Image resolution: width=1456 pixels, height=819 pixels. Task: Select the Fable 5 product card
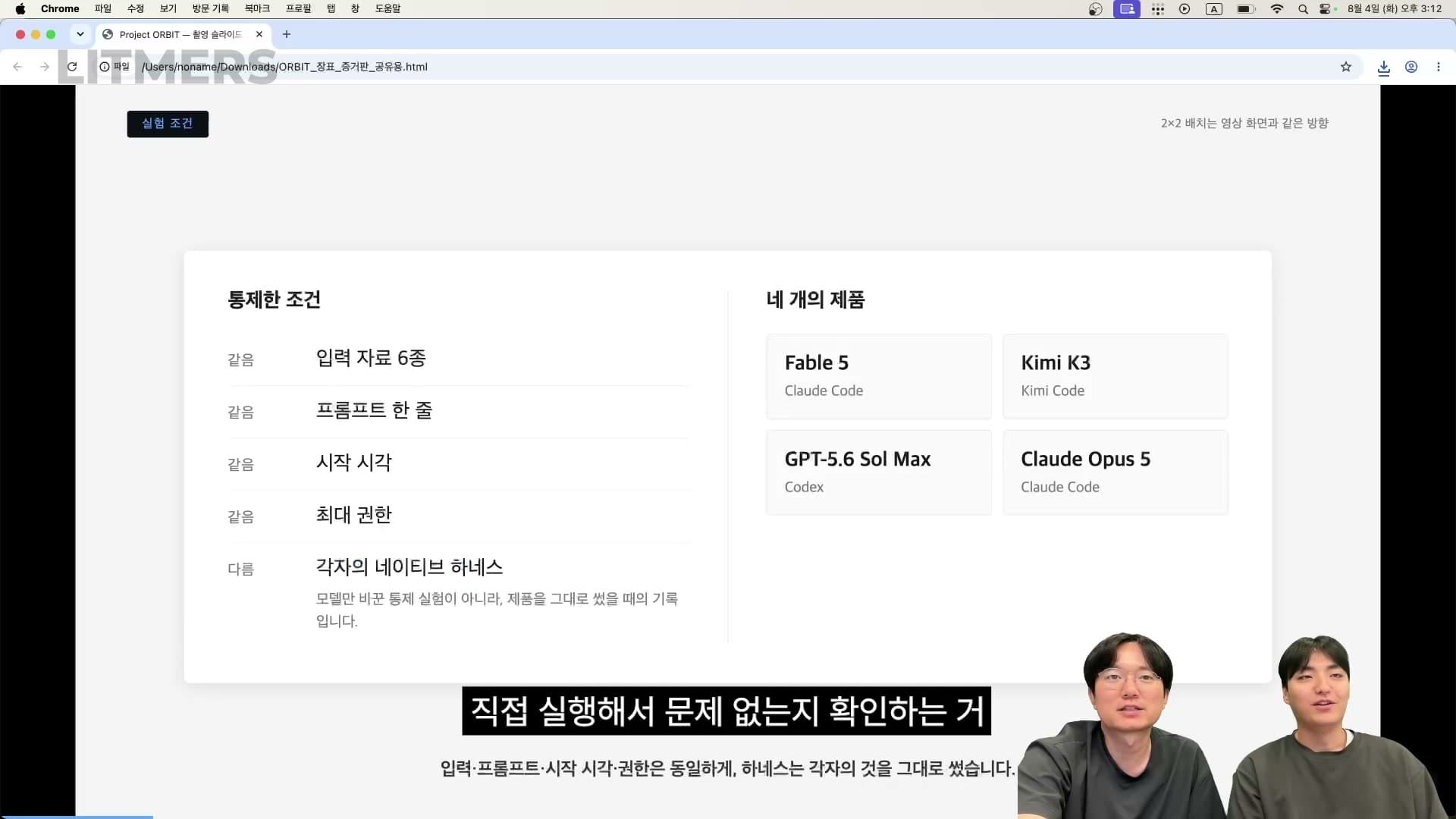[879, 376]
